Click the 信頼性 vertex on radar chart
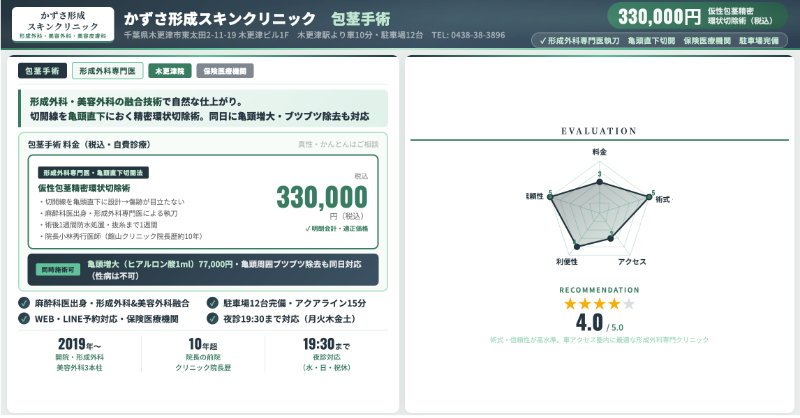The height and width of the screenshot is (418, 800). click(x=549, y=196)
